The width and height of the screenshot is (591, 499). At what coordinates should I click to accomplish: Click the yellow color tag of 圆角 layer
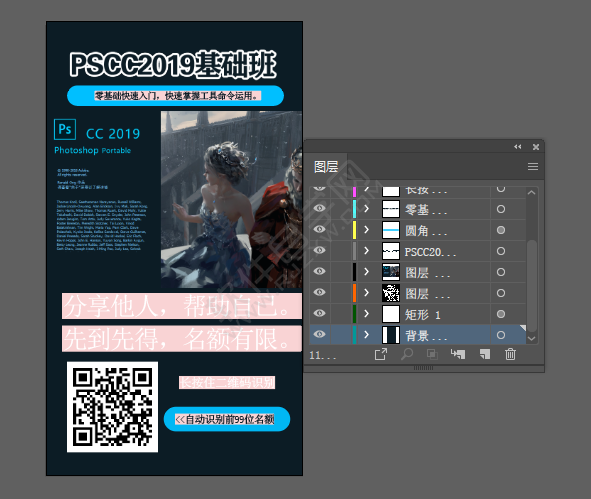click(354, 230)
